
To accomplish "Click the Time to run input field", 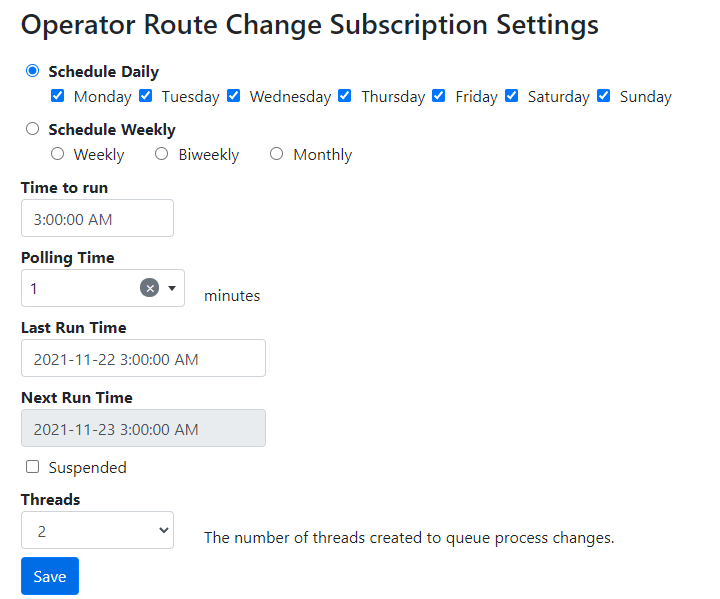I will pyautogui.click(x=97, y=218).
